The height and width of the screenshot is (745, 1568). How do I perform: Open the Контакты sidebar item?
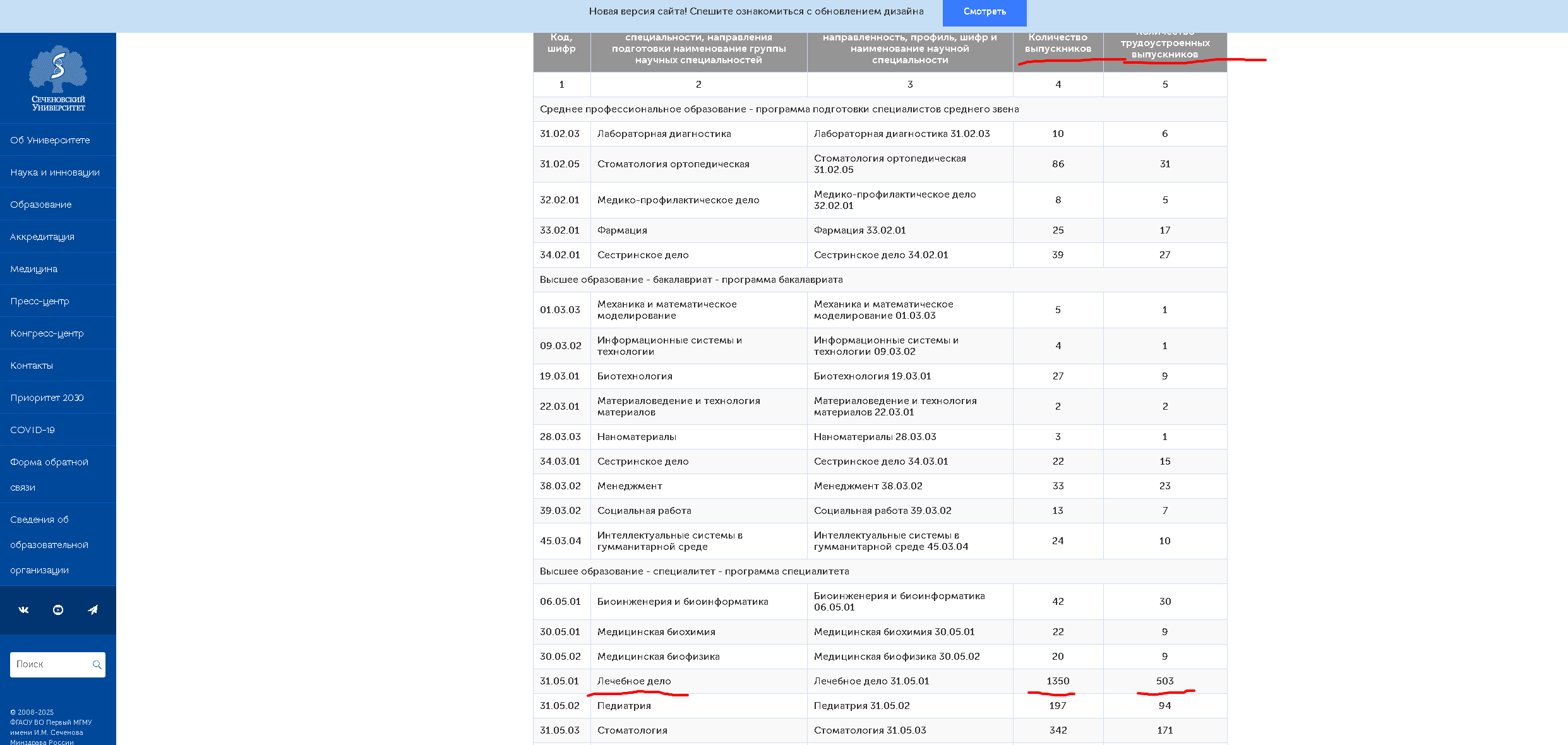point(32,366)
